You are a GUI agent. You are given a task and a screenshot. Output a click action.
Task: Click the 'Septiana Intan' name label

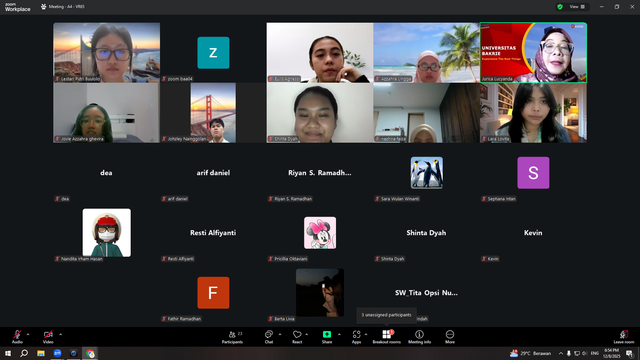(501, 199)
